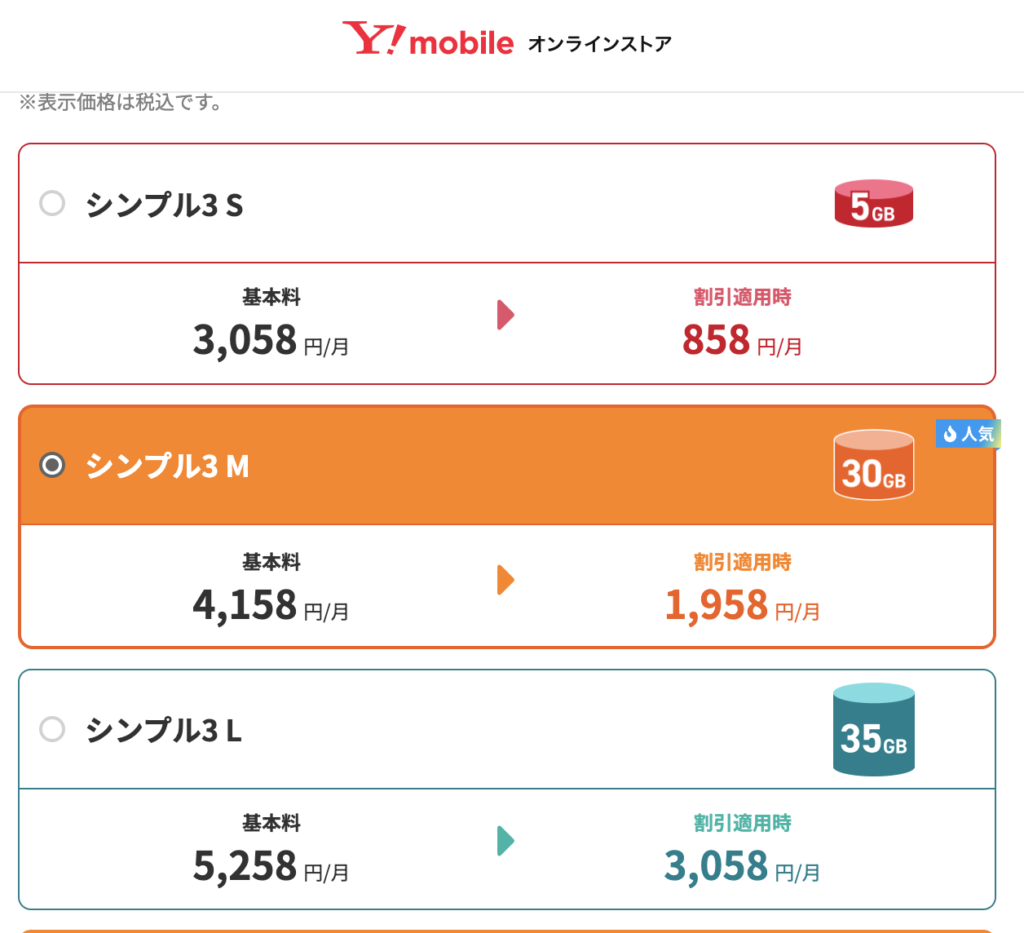Select the シンプル3 S plan radio button
The width and height of the screenshot is (1024, 933).
pyautogui.click(x=52, y=204)
